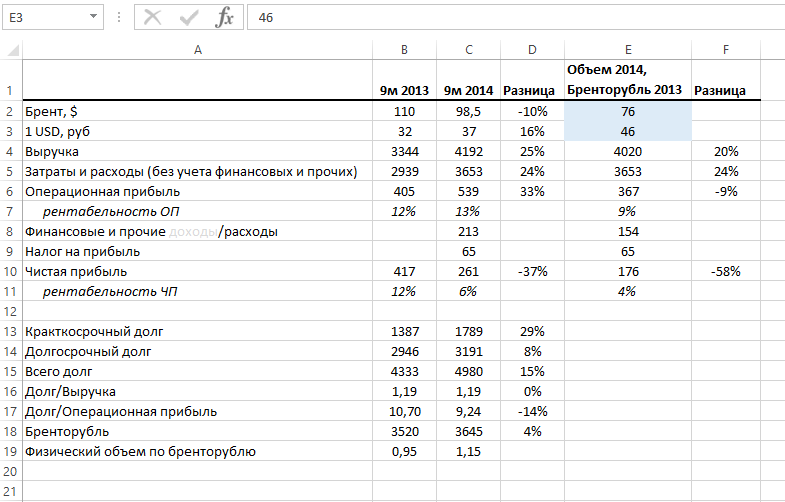Image resolution: width=785 pixels, height=502 pixels.
Task: Click 'Физический объем по бренторублю' cell
Action: tap(198, 451)
